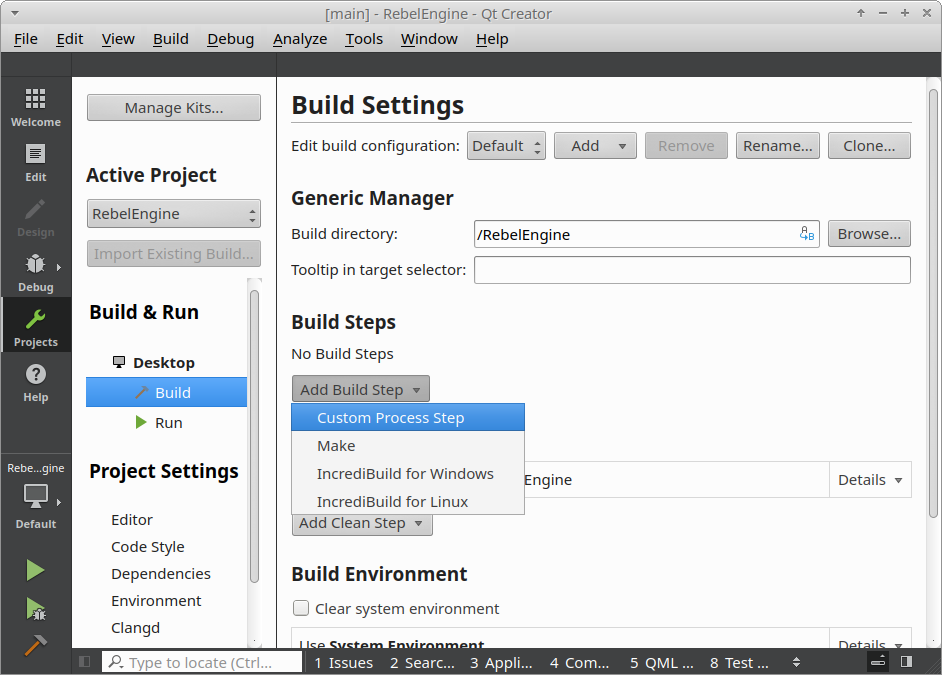Toggle the left sidebar in status bar
The image size is (942, 675).
(85, 662)
